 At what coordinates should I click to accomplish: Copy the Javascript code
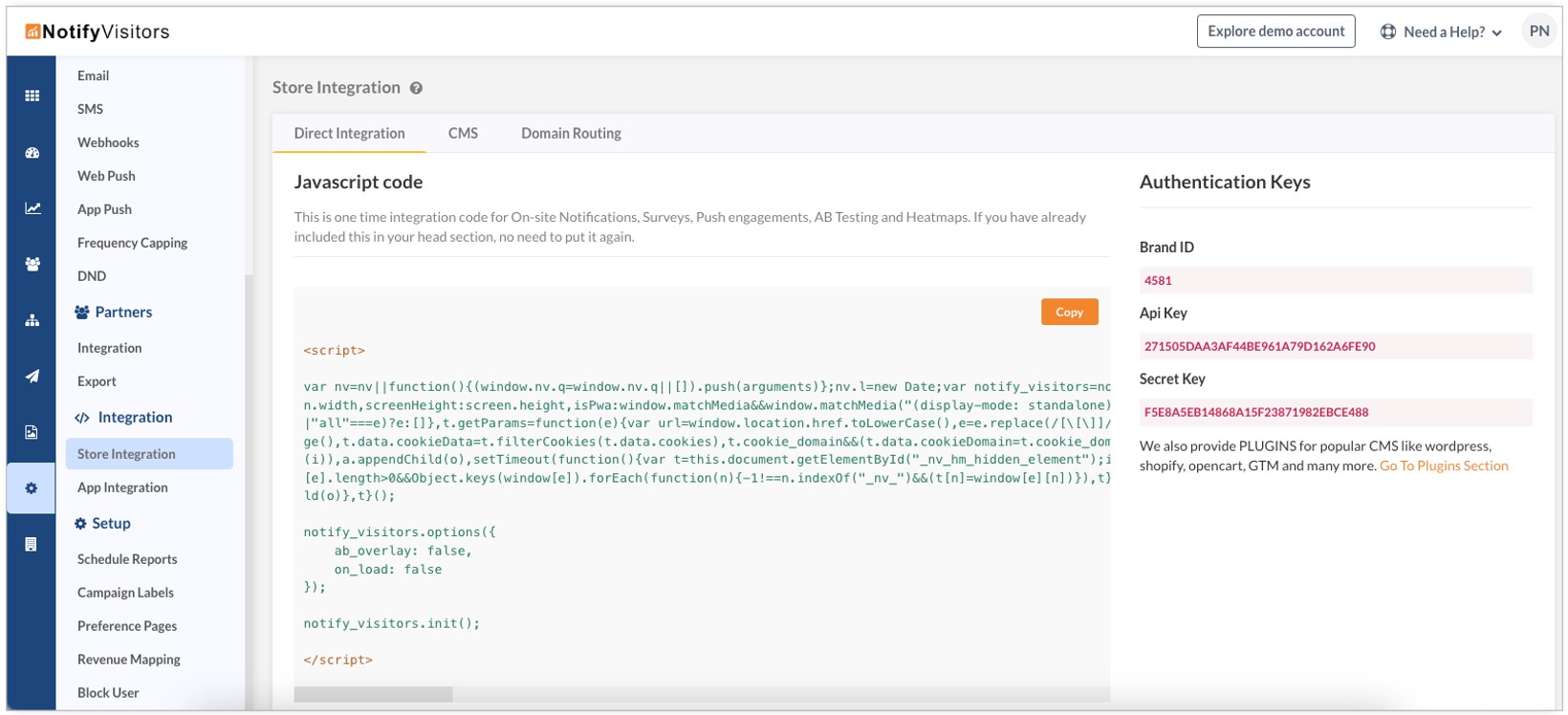tap(1069, 312)
